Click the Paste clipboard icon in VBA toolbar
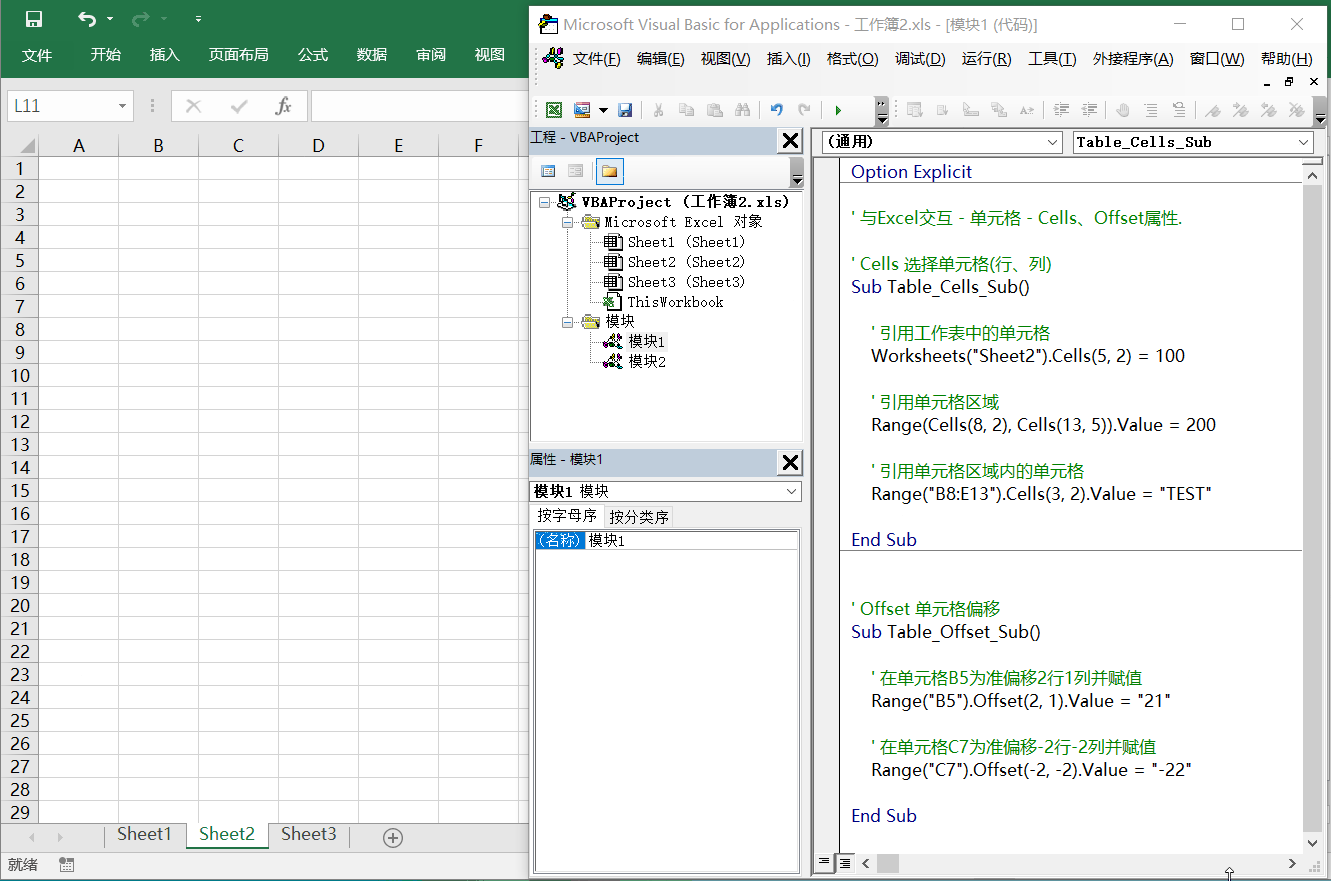 [714, 110]
